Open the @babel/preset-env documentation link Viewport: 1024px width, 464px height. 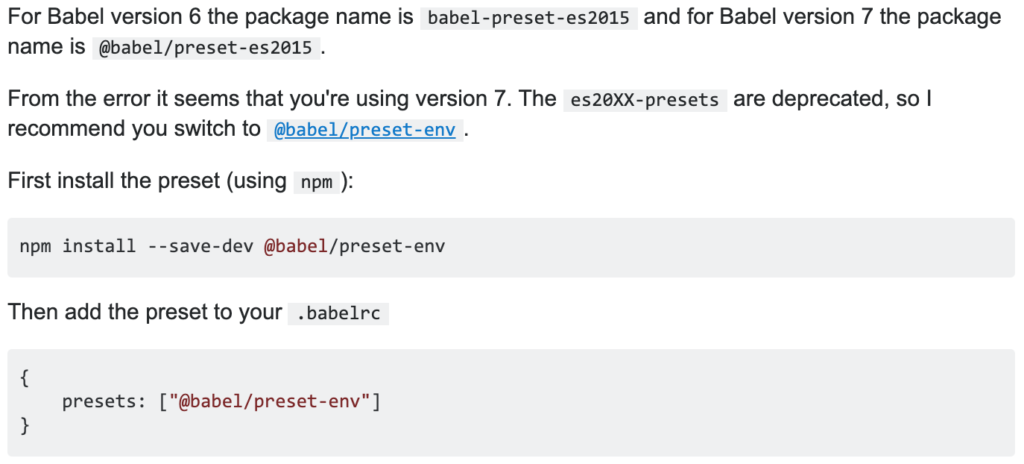tap(364, 129)
